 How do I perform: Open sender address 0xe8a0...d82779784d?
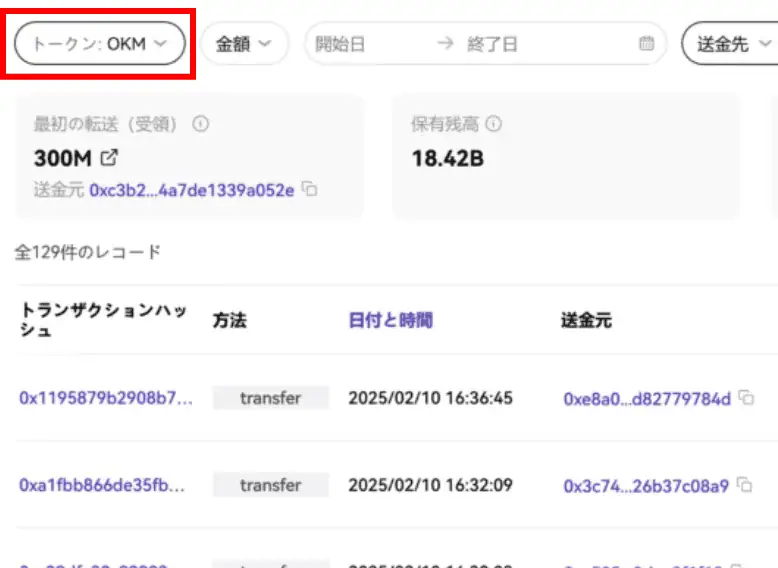(x=647, y=399)
